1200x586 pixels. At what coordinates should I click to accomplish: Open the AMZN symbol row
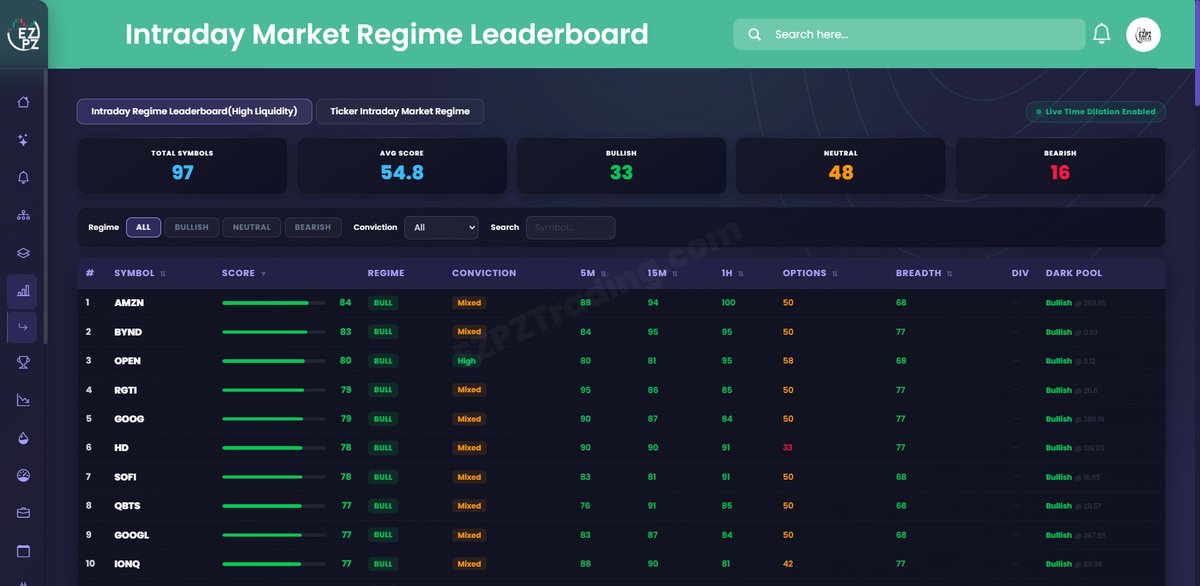pyautogui.click(x=621, y=302)
